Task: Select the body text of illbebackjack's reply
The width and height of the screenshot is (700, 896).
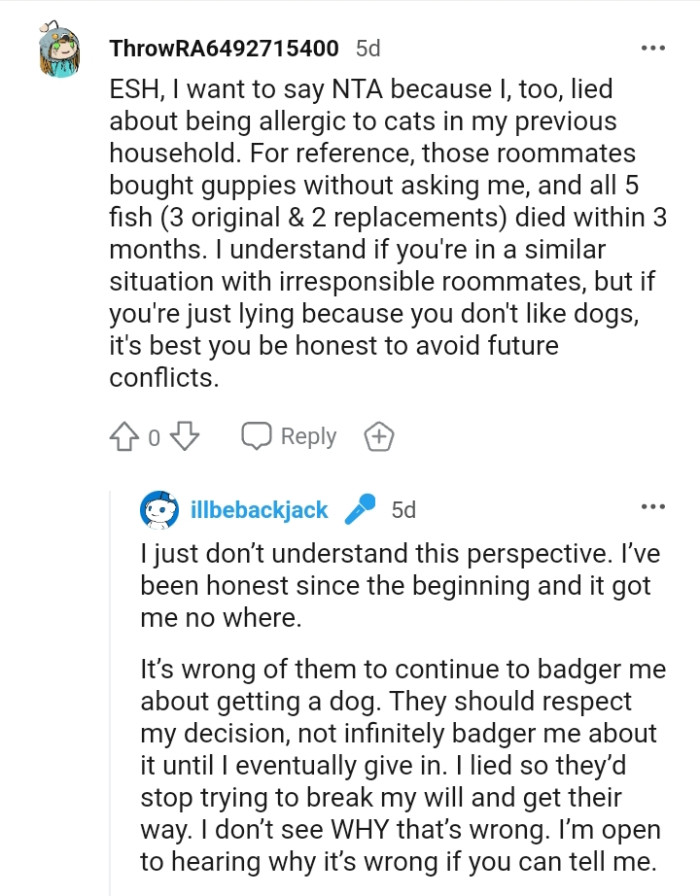Action: click(400, 700)
